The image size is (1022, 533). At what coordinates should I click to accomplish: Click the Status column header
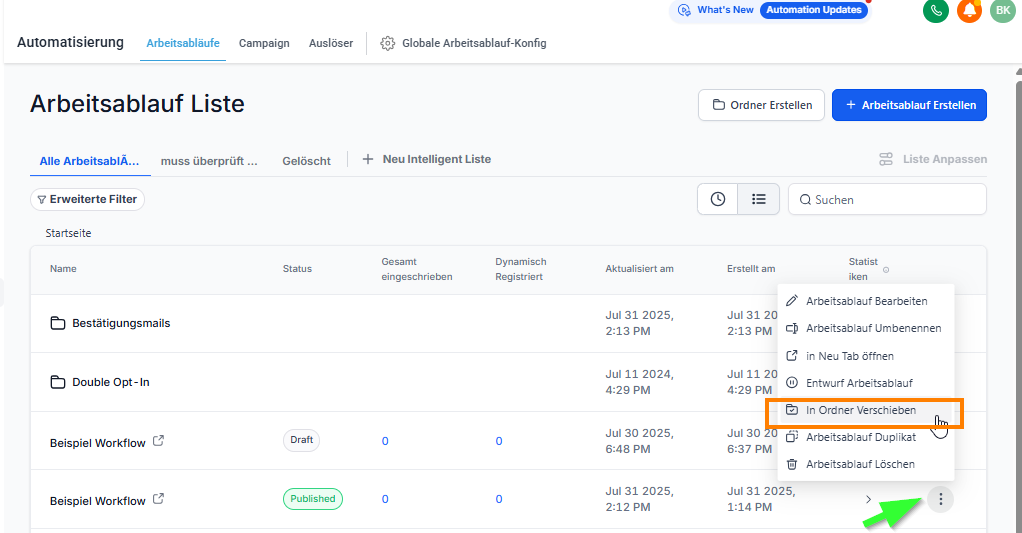pos(297,268)
